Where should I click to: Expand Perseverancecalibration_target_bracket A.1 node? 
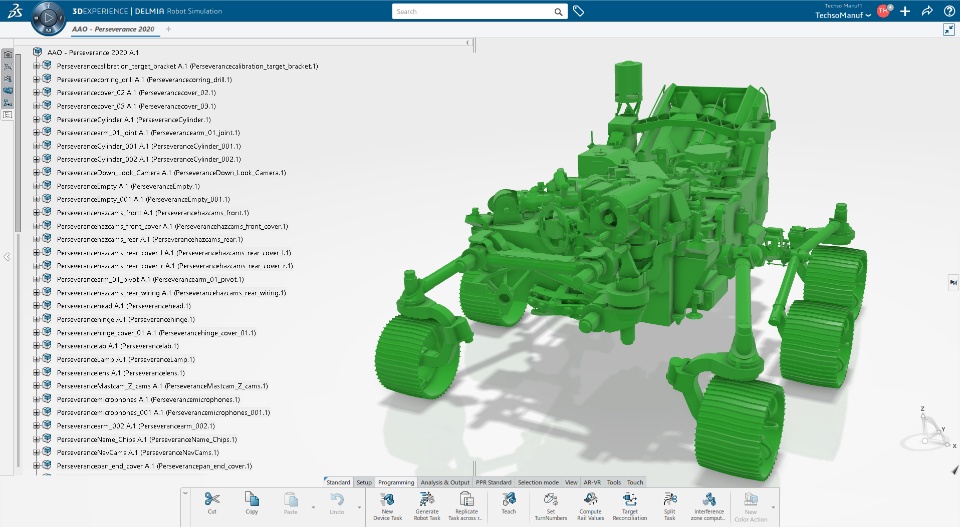click(x=36, y=66)
